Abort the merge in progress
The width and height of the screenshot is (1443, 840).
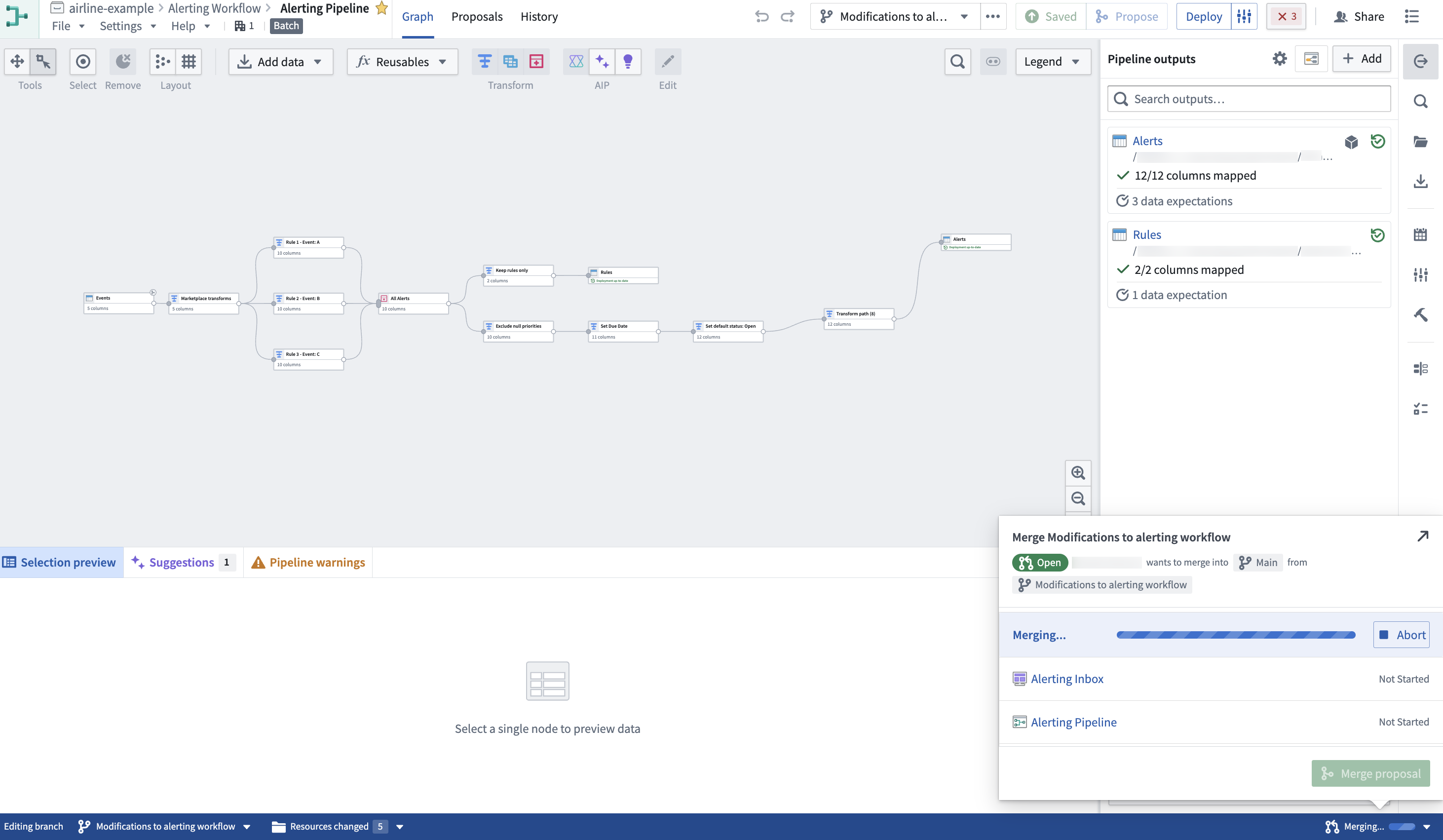(1401, 634)
